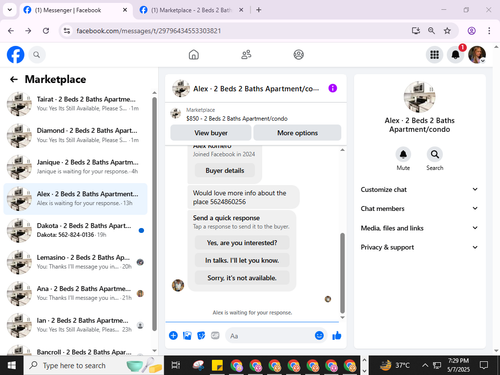The width and height of the screenshot is (500, 375).
Task: Open a new browser tab
Action: [258, 10]
